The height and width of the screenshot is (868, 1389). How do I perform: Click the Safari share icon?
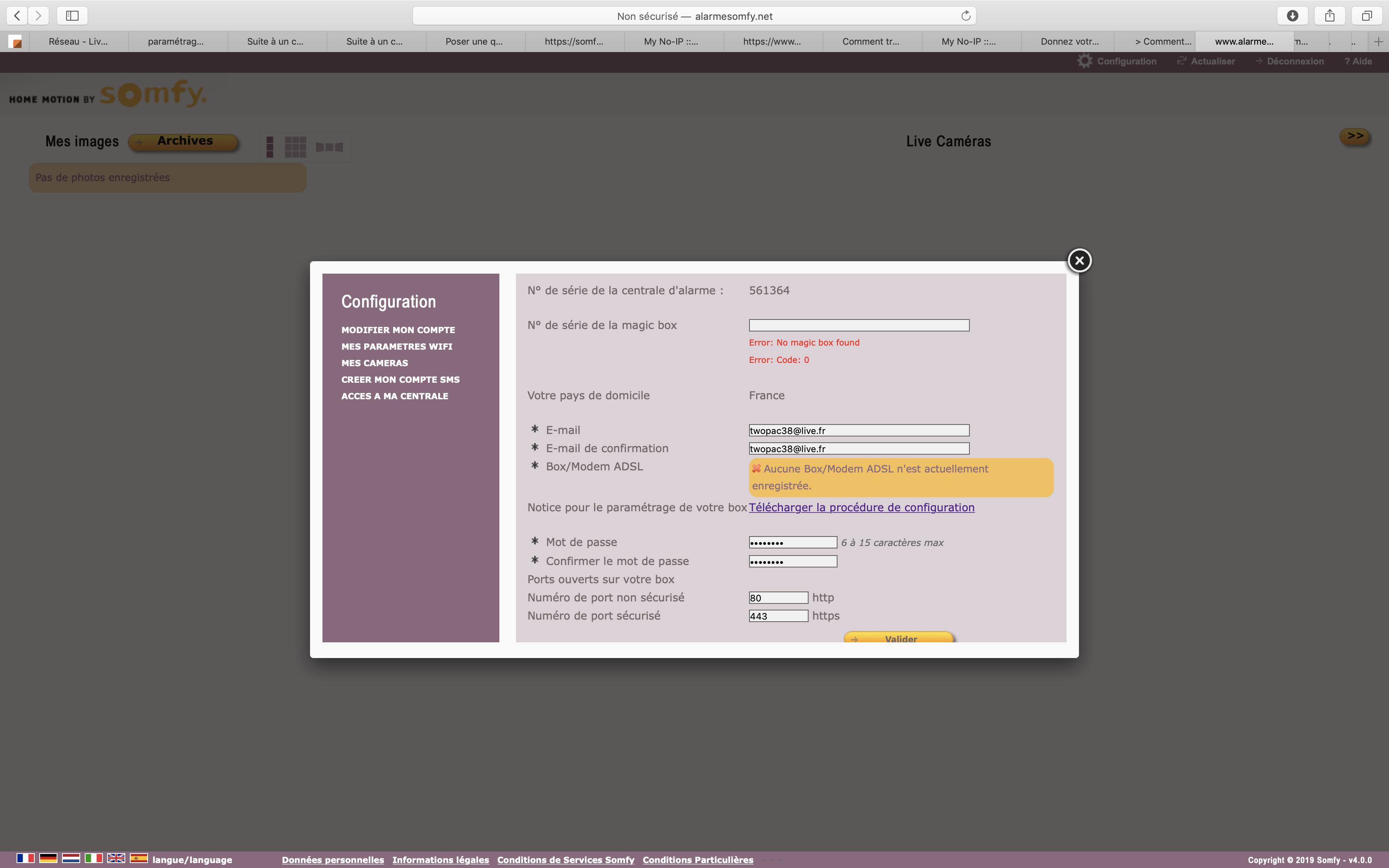click(1329, 16)
